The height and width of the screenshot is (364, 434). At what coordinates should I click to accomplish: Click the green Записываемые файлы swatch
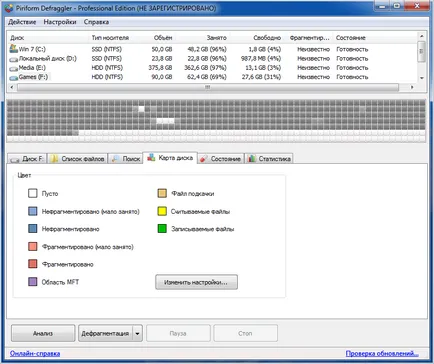point(162,229)
